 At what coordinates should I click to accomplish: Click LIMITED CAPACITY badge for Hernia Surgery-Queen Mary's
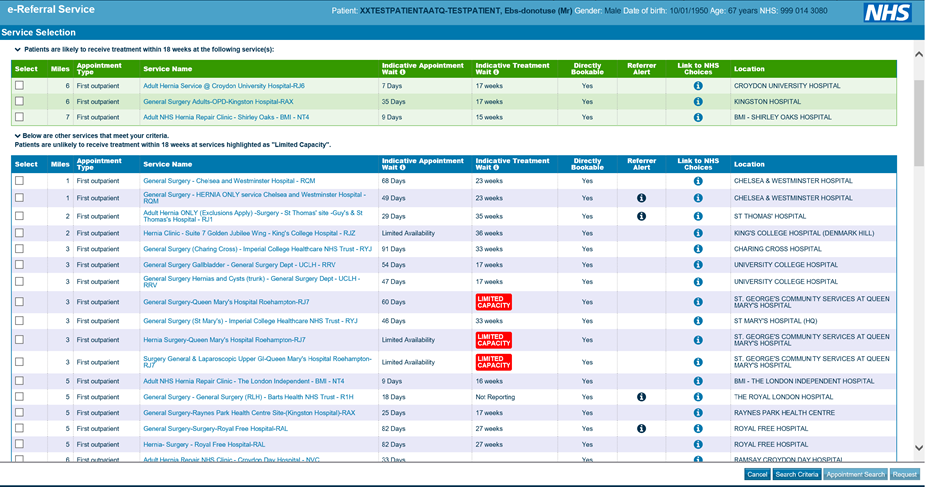click(x=494, y=340)
